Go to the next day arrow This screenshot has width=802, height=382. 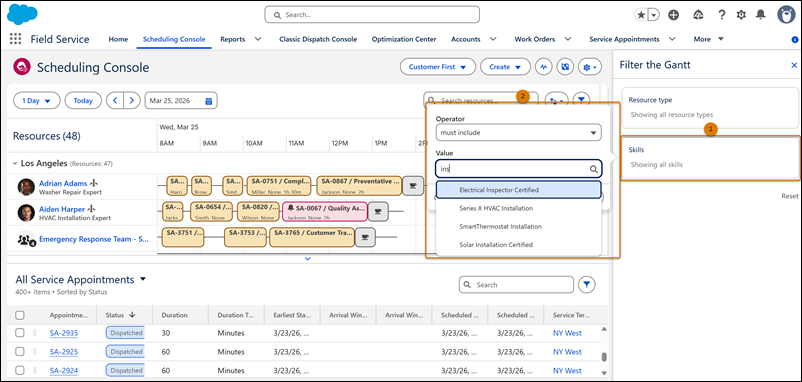(x=131, y=101)
